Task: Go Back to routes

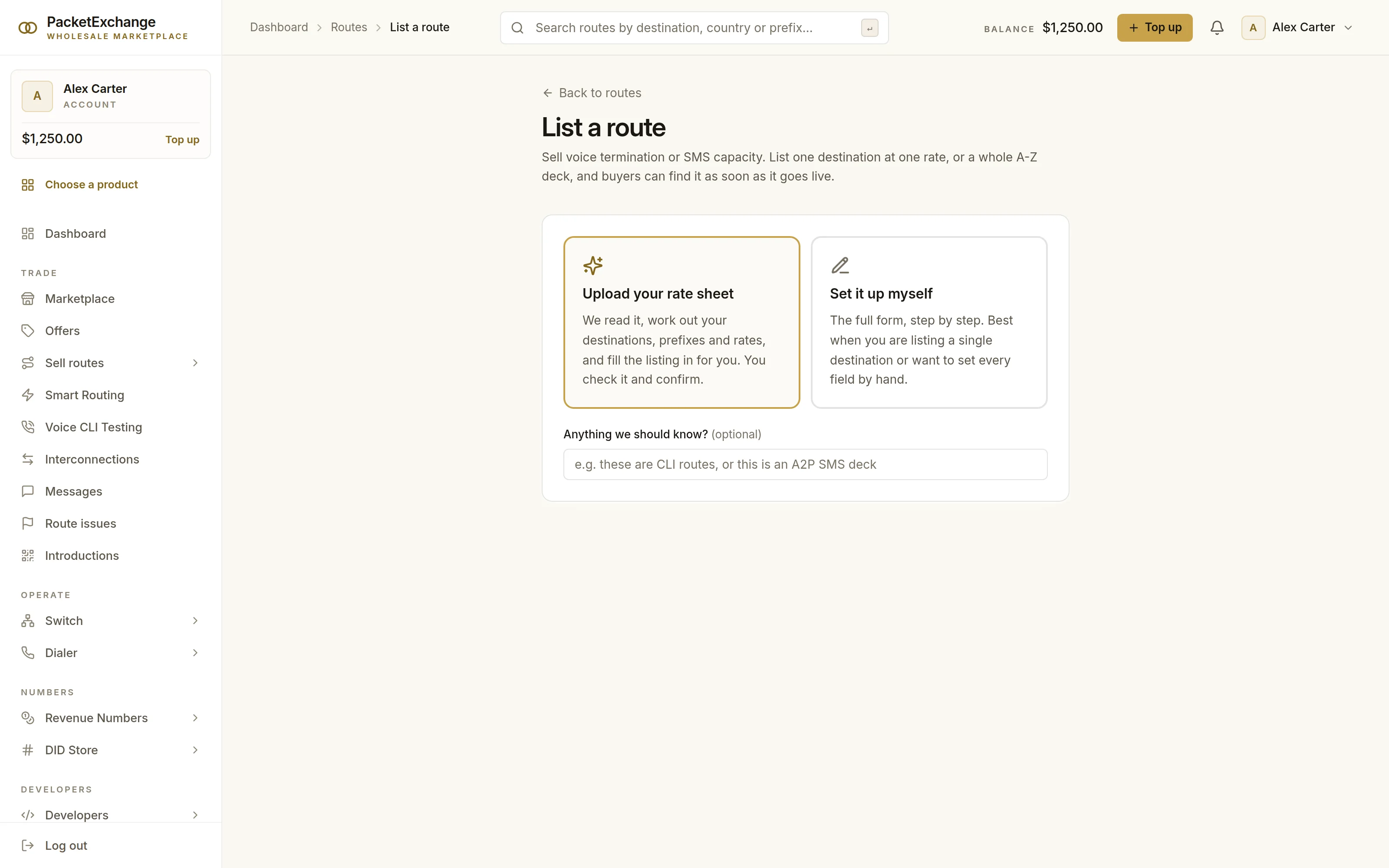Action: point(592,93)
